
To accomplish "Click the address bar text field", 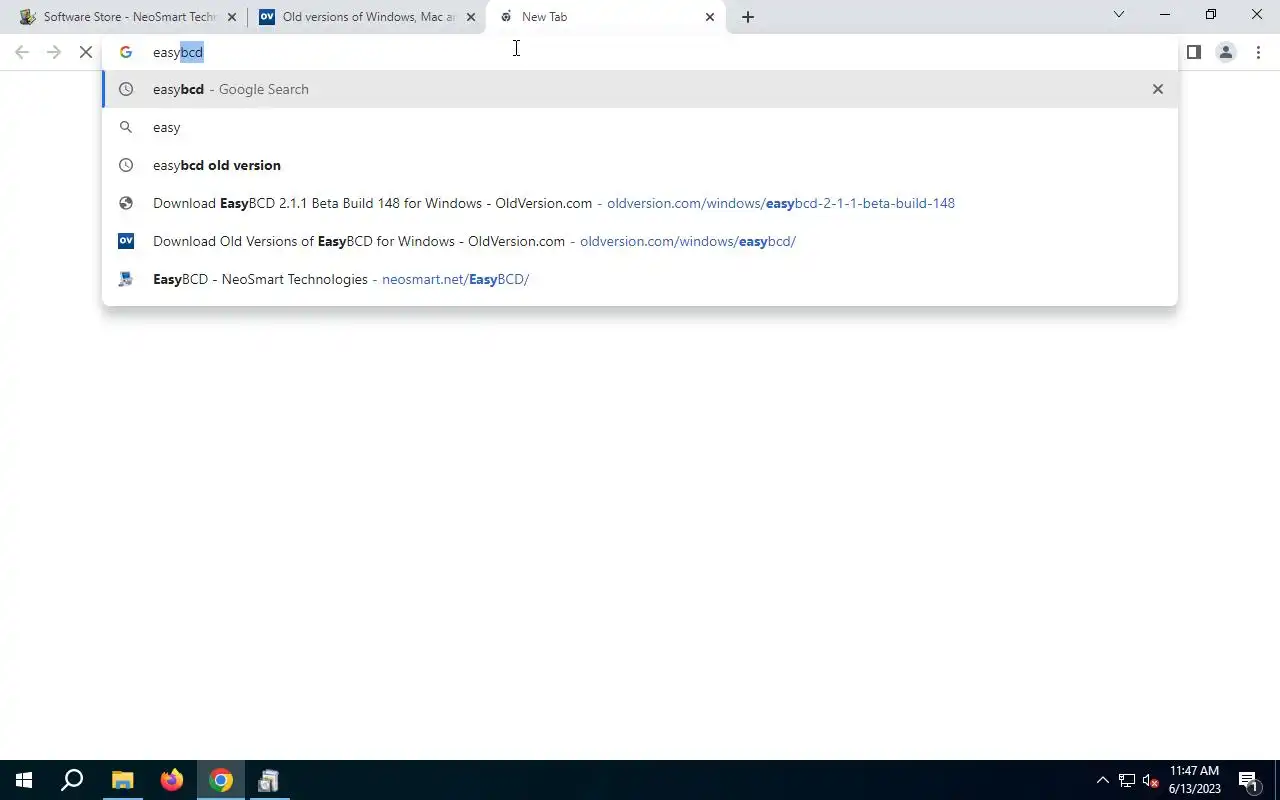I will (x=640, y=52).
